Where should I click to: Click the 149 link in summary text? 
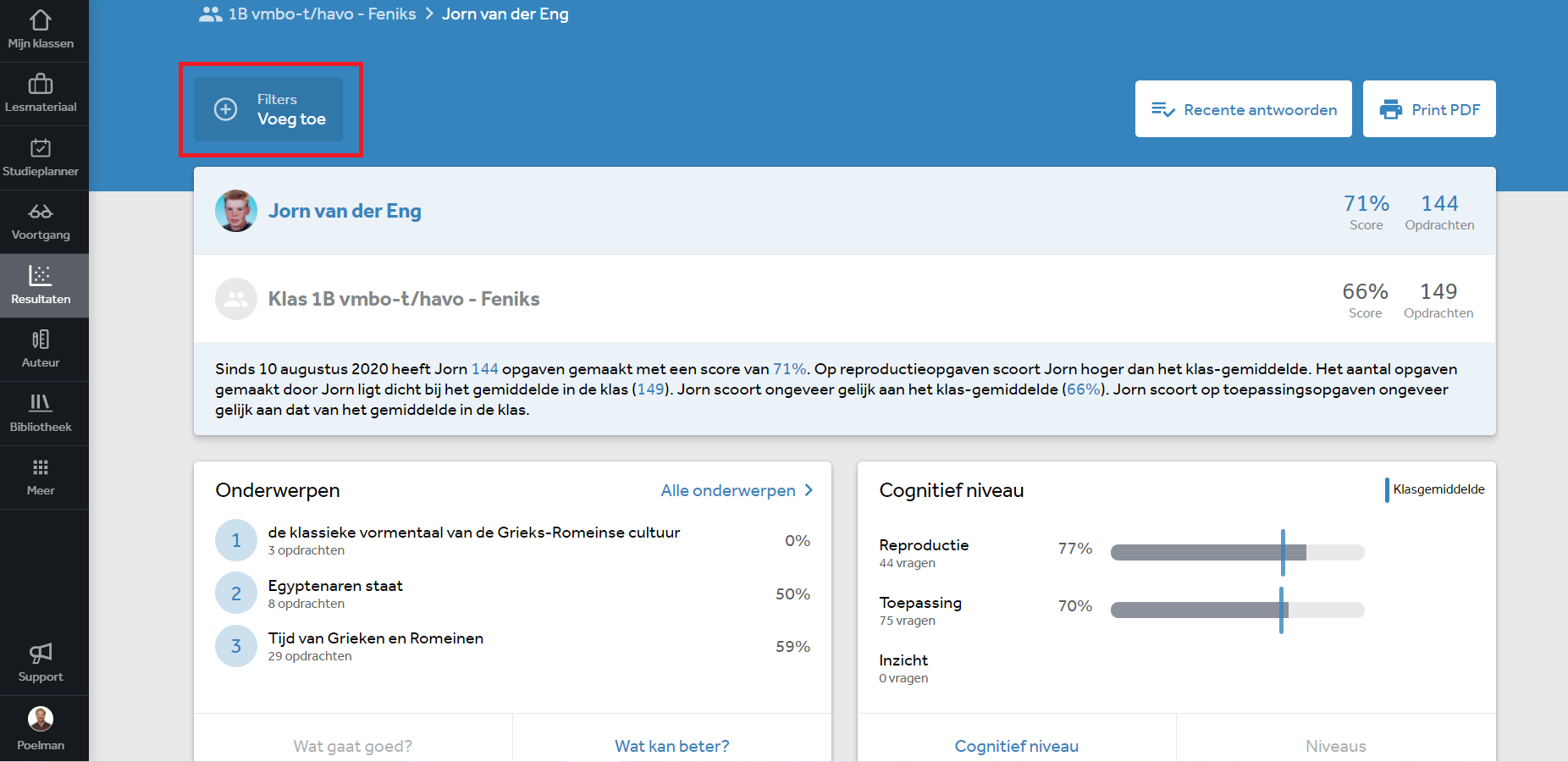[x=651, y=389]
